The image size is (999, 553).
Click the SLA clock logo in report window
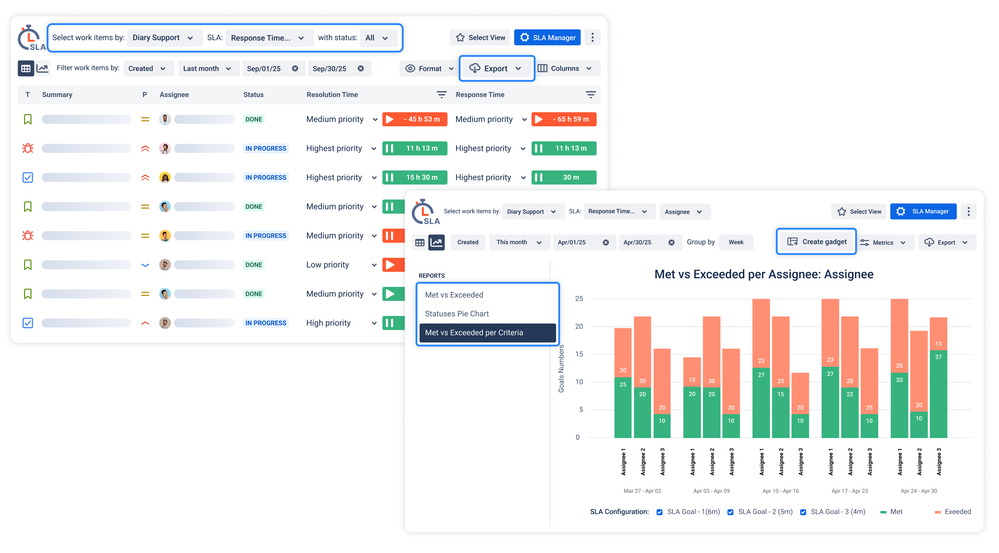click(425, 212)
